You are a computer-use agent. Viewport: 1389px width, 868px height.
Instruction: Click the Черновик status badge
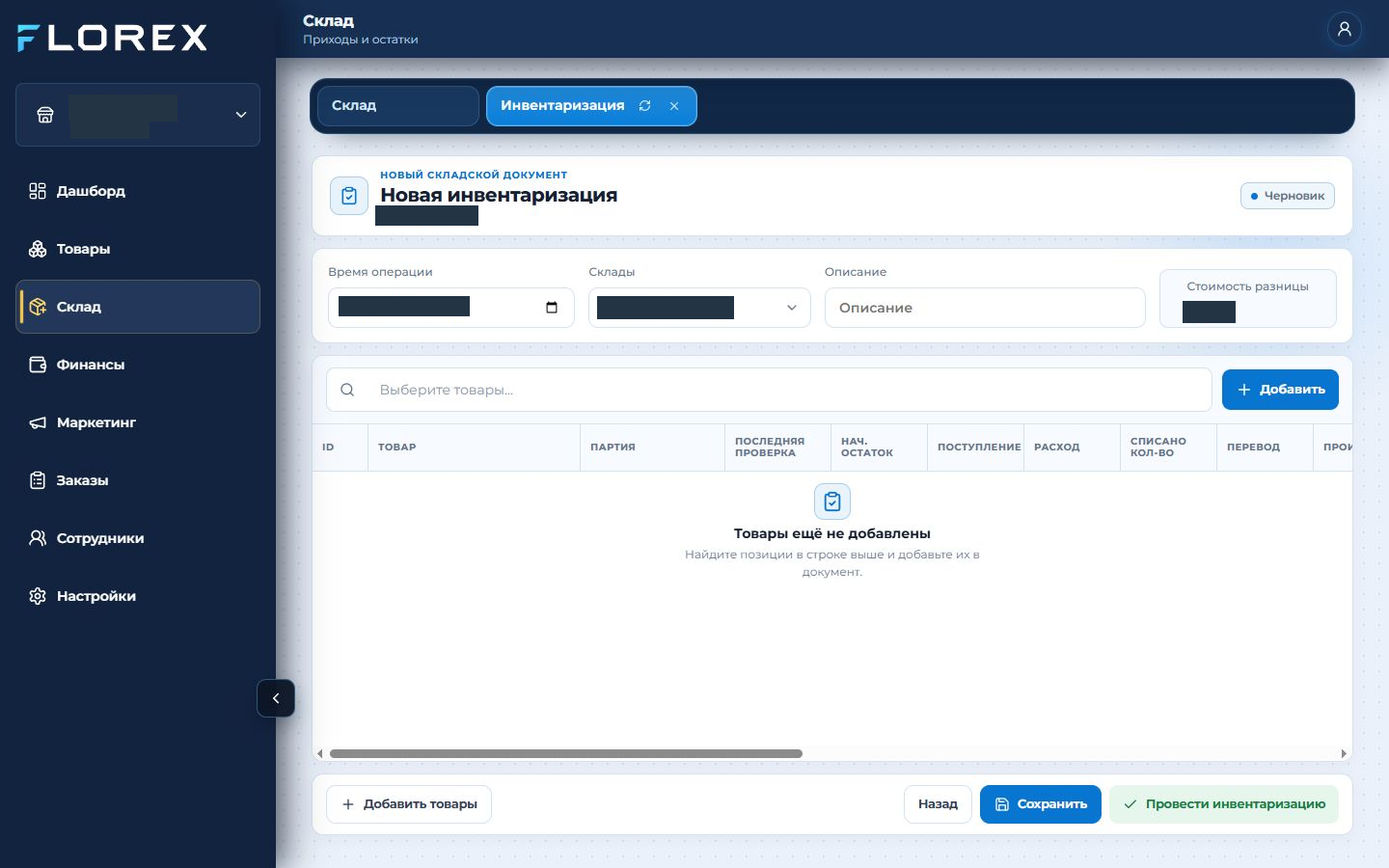tap(1288, 196)
